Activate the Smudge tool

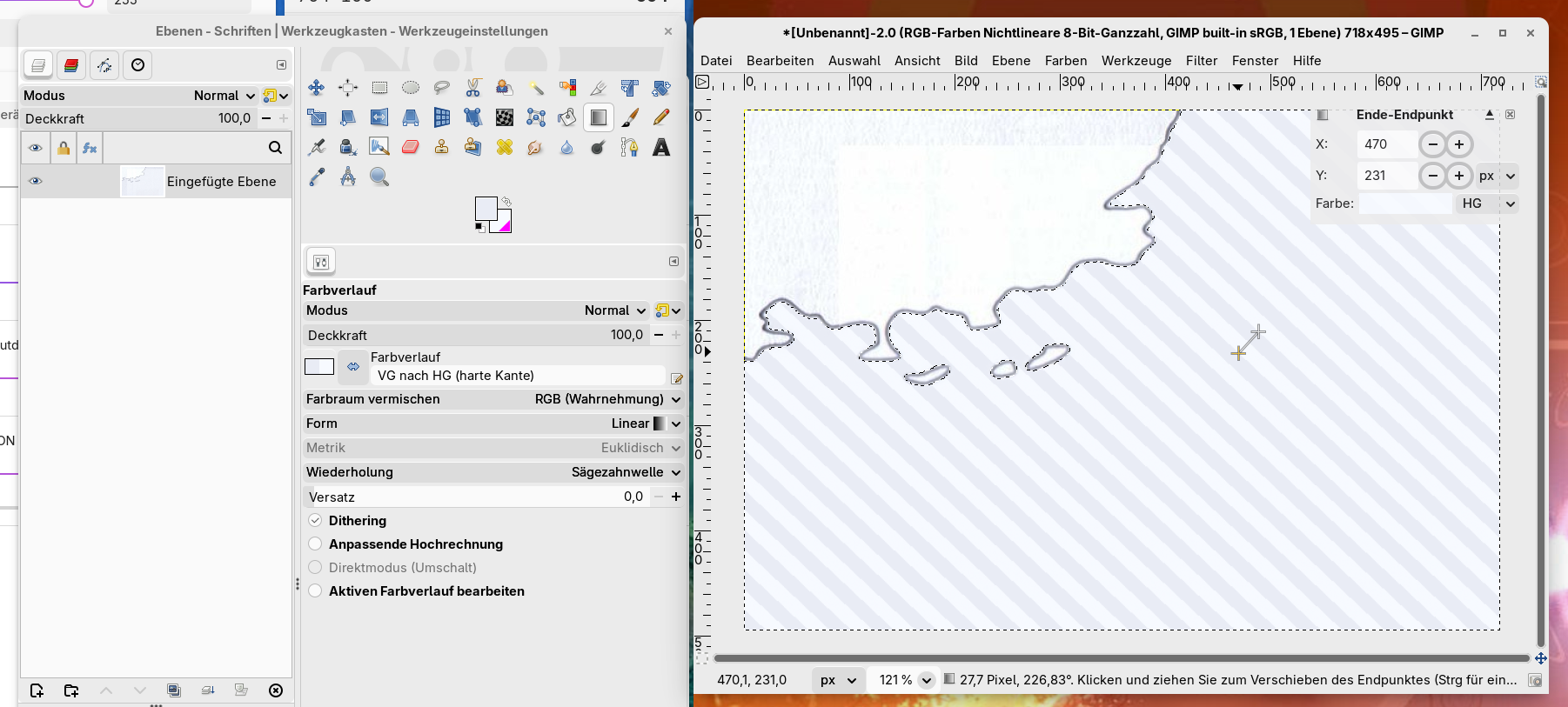pyautogui.click(x=536, y=147)
